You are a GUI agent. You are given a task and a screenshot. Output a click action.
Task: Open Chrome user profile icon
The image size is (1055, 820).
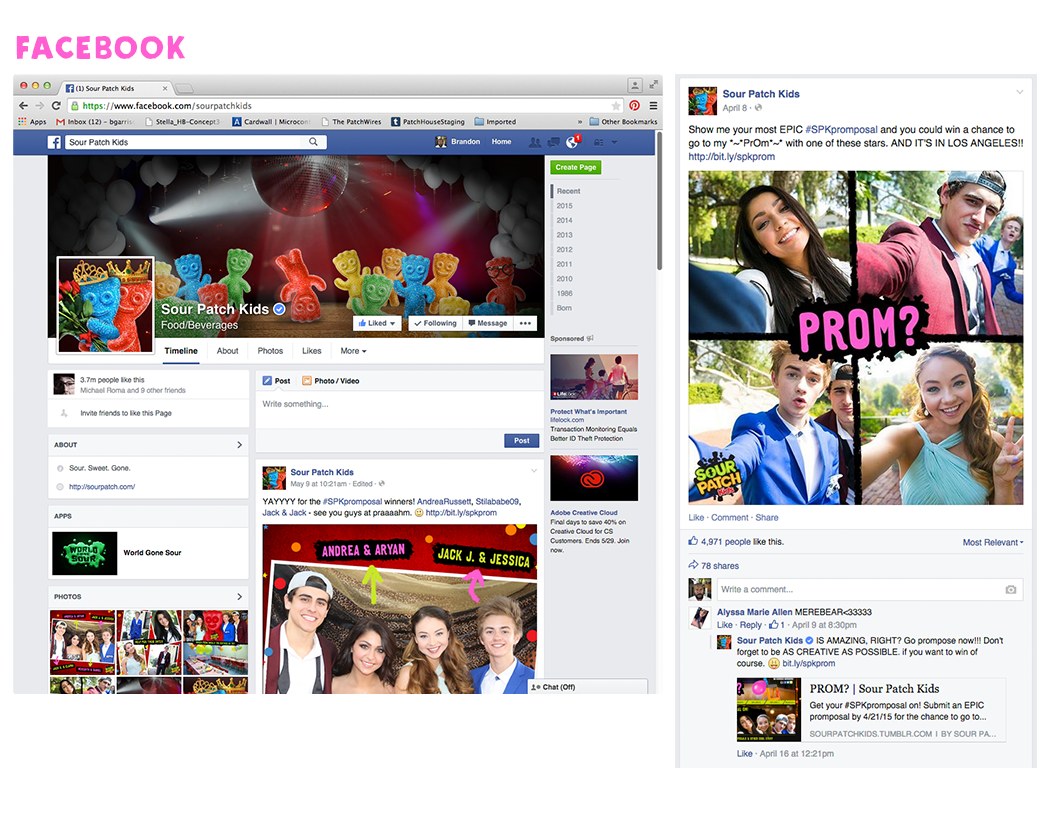(x=634, y=85)
